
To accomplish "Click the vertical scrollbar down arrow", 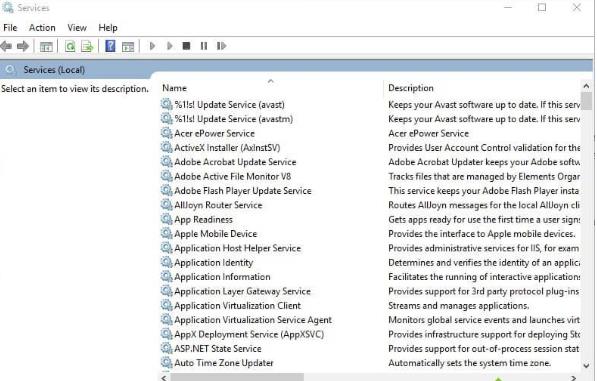I will pos(586,365).
